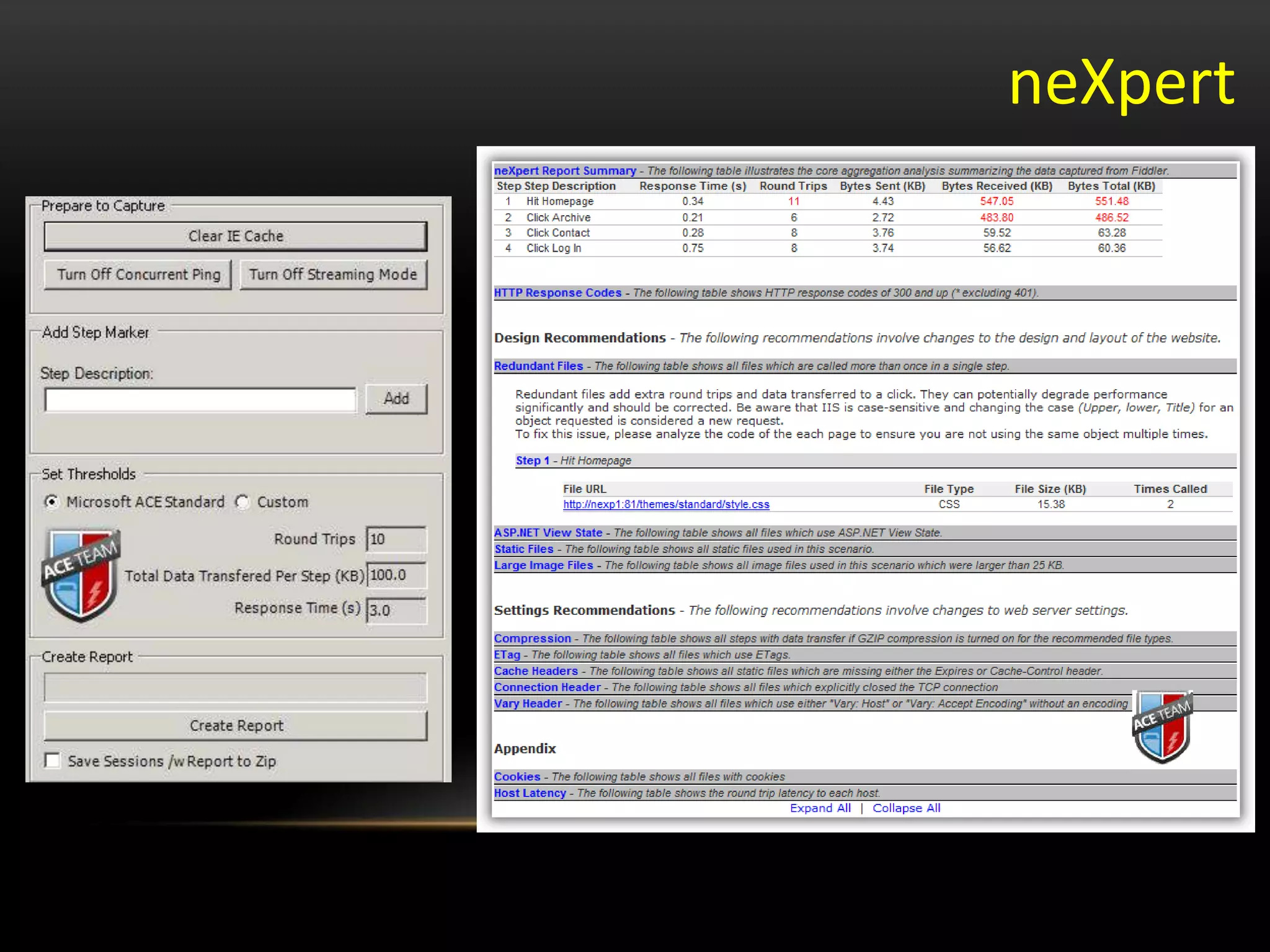
Task: Expand the HTTP Response Codes section
Action: 557,293
